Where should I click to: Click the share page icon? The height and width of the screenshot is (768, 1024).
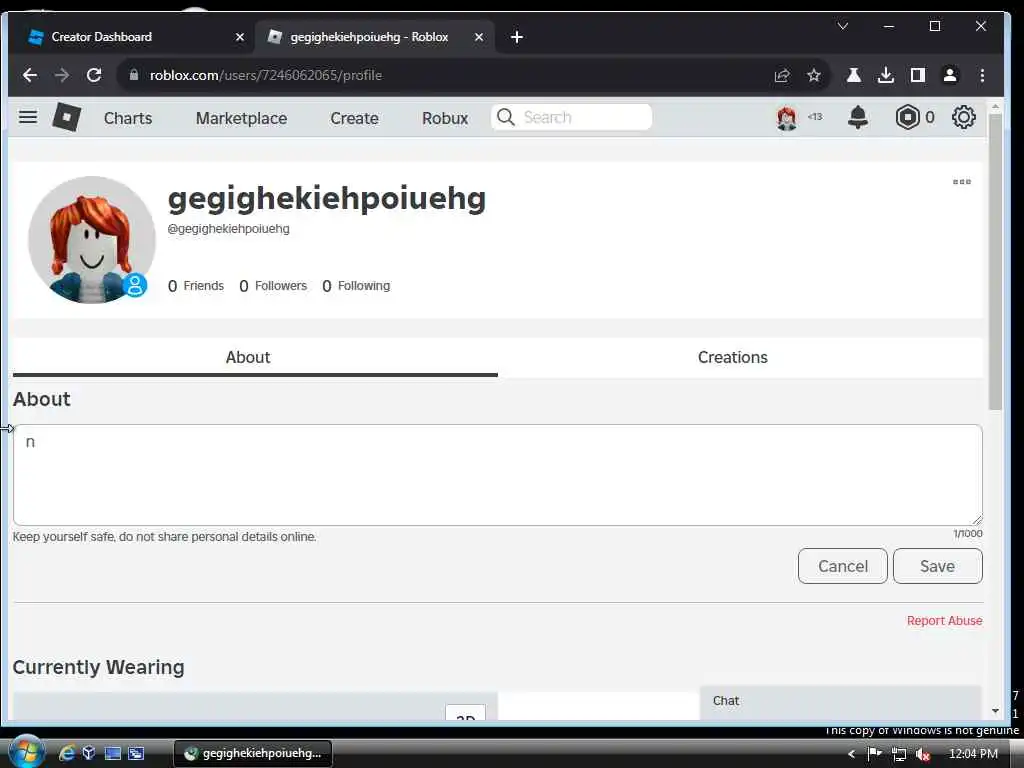click(782, 75)
